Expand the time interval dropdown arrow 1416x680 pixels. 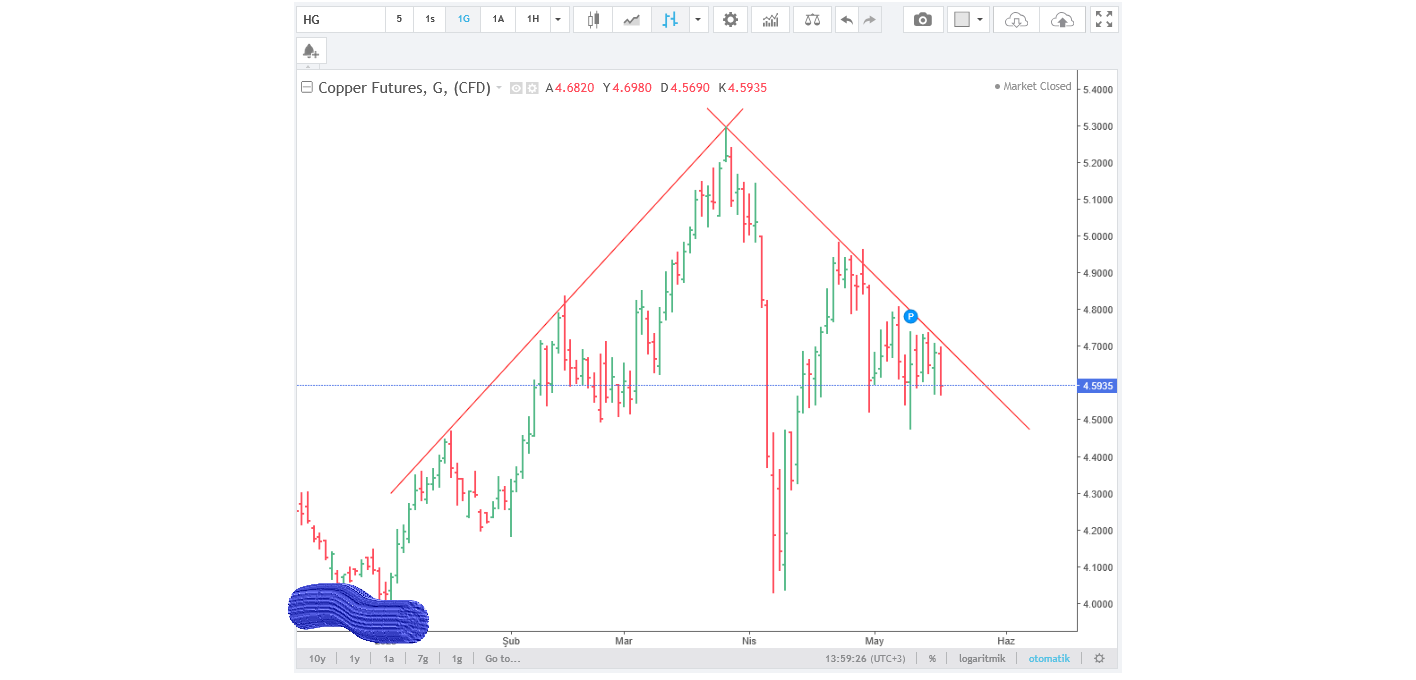(559, 19)
